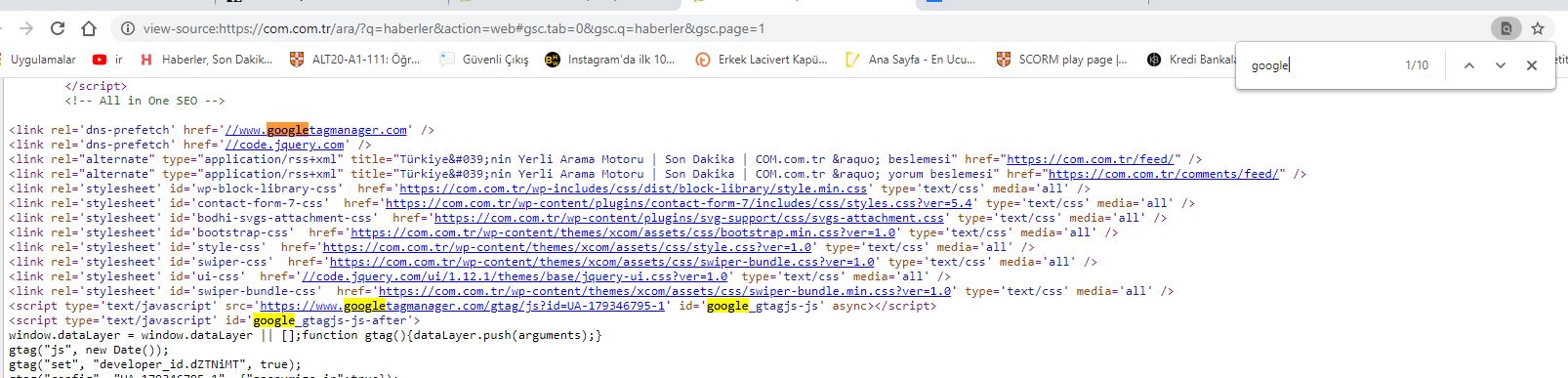Click the 1/10 match counter text
The height and width of the screenshot is (378, 1568).
pyautogui.click(x=1416, y=65)
